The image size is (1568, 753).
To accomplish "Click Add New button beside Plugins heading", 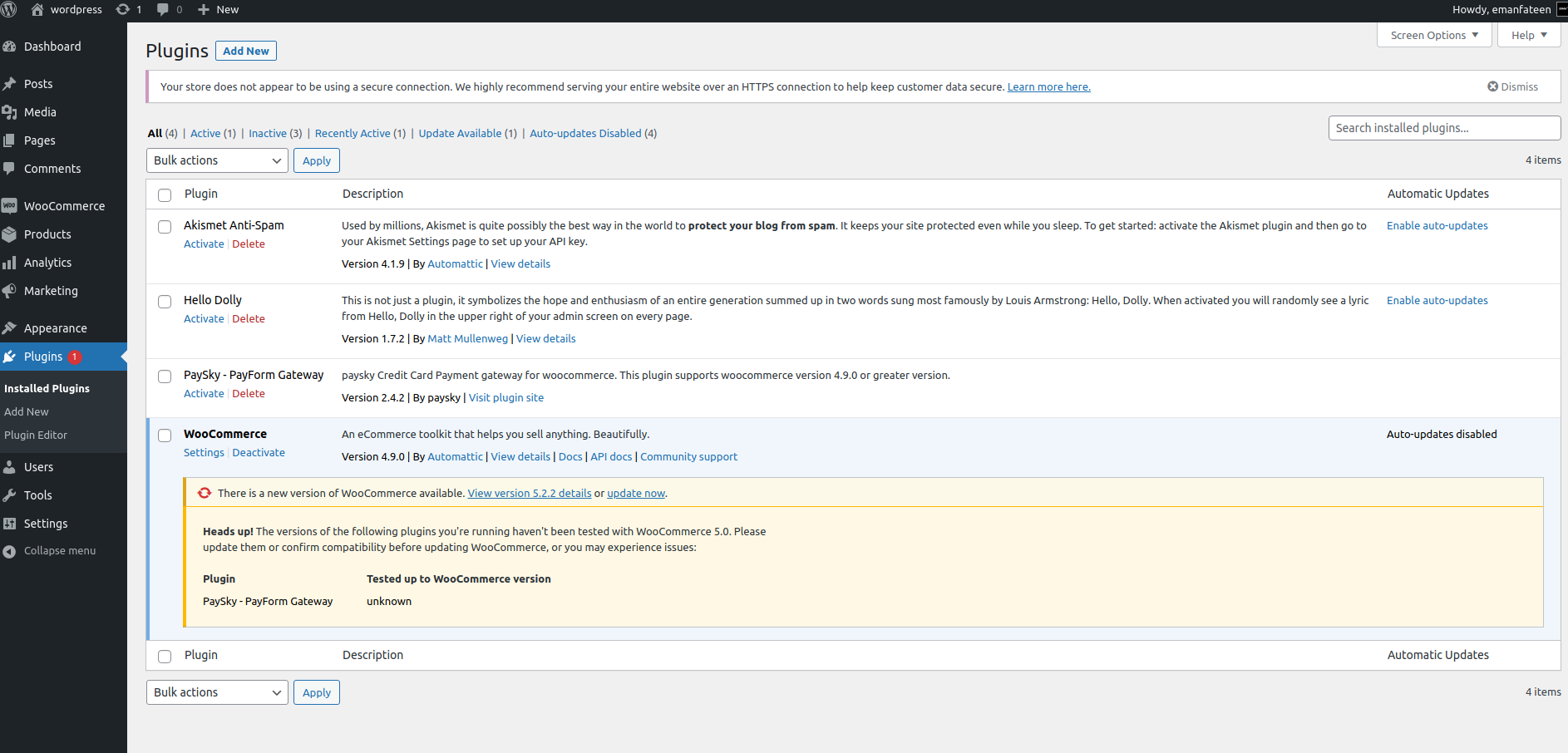I will [246, 51].
